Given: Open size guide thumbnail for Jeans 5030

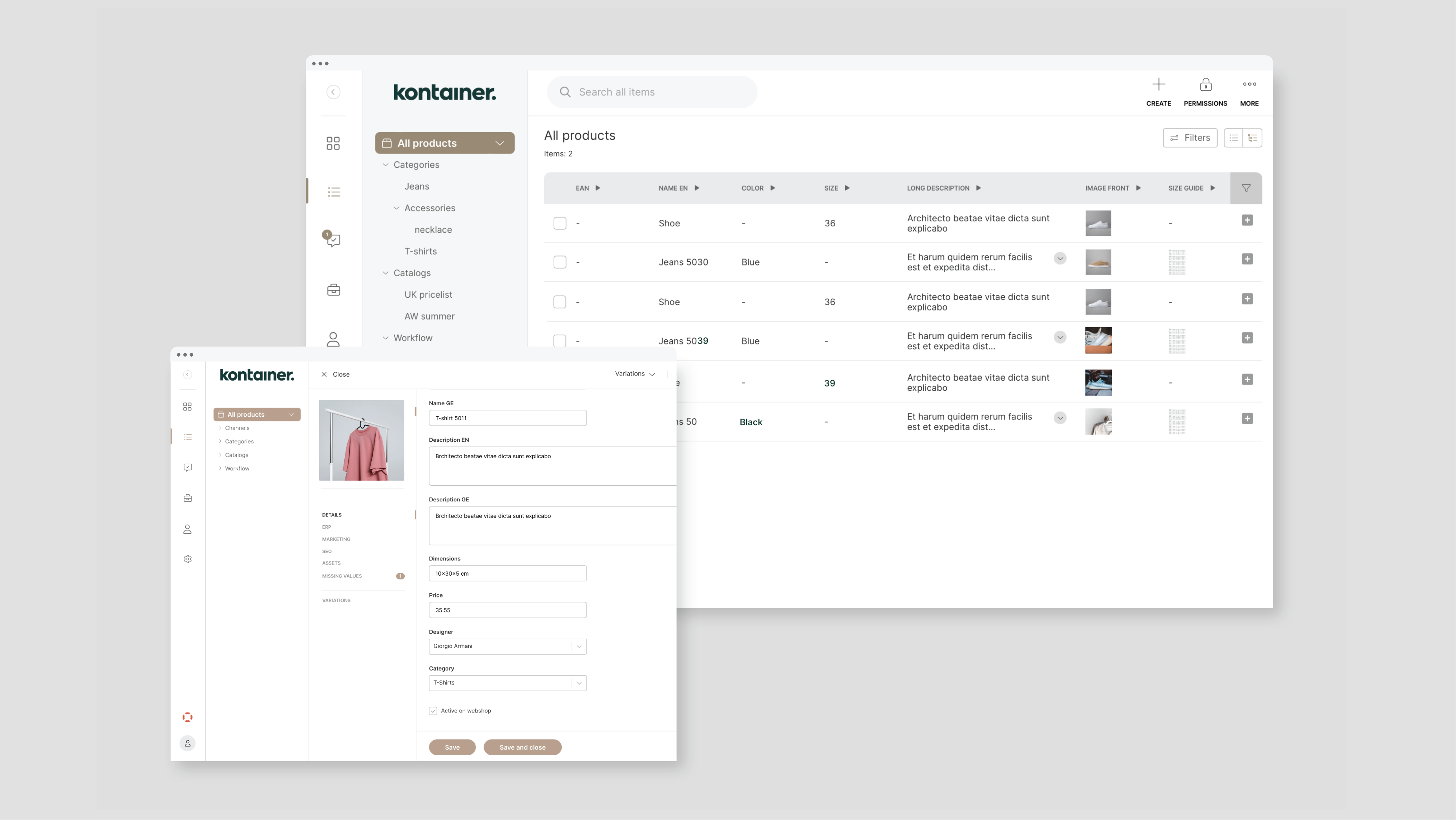Looking at the screenshot, I should tap(1177, 262).
